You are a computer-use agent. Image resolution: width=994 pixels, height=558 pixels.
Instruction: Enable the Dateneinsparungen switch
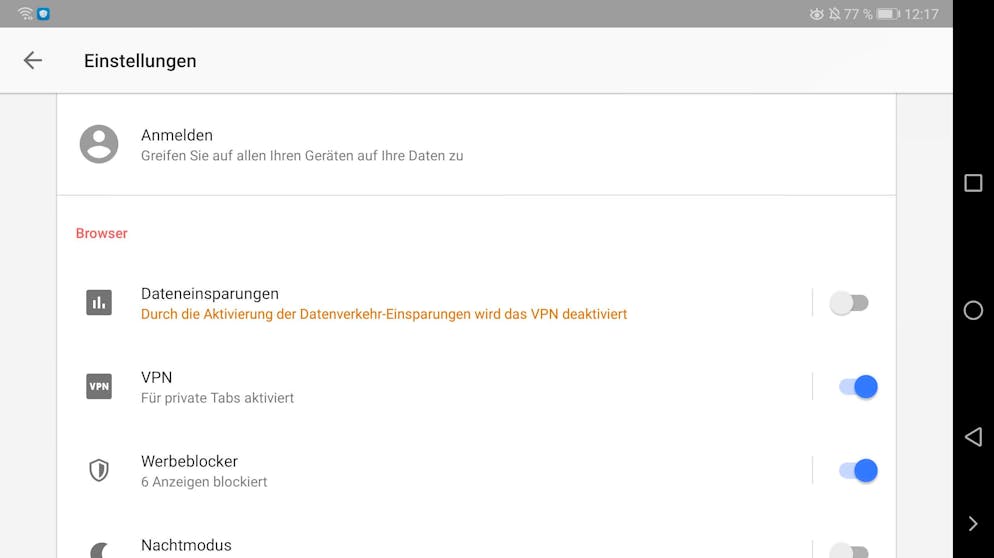(850, 303)
